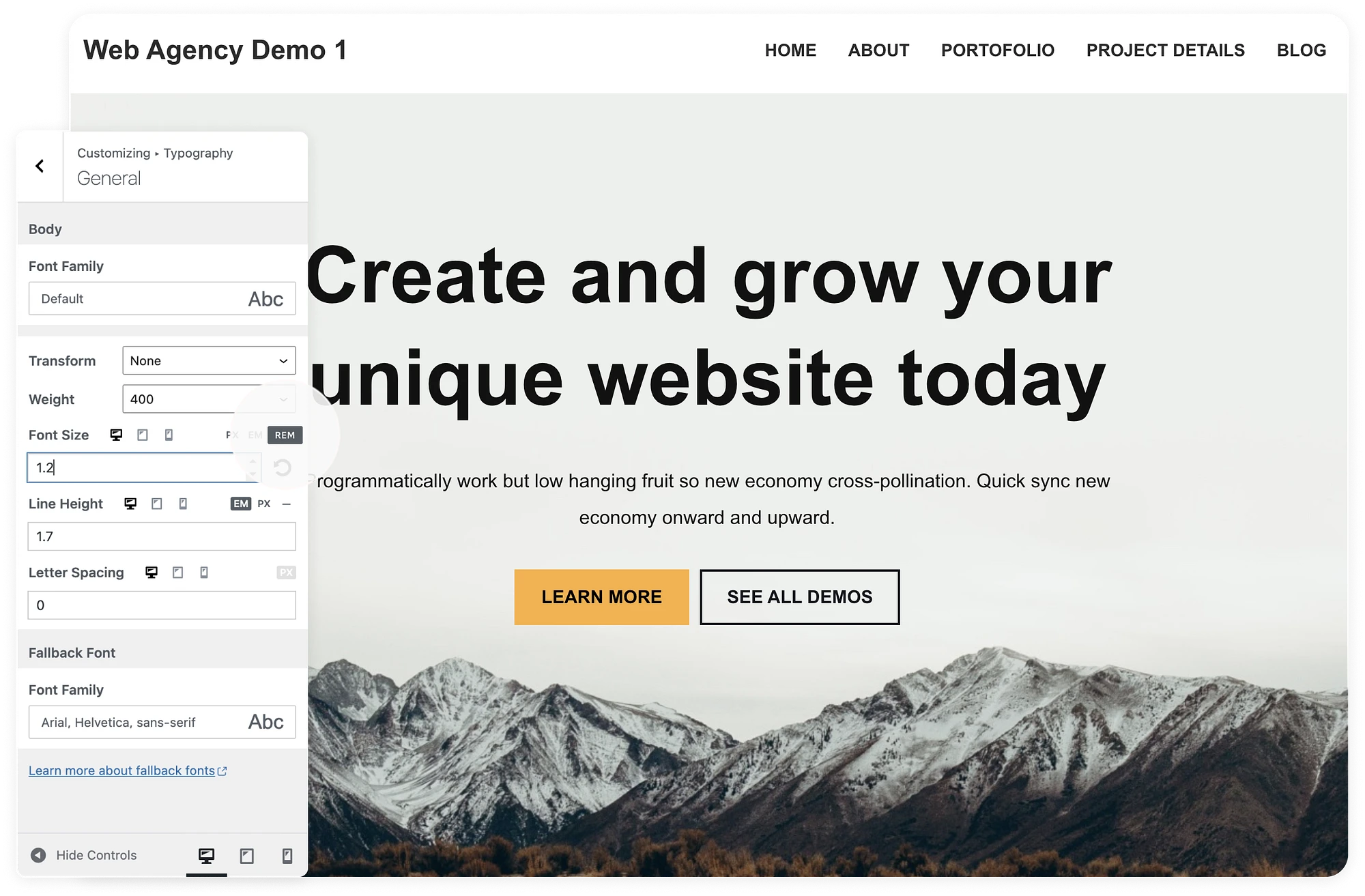Click the LEARN MORE button
The image size is (1365, 896).
pyautogui.click(x=601, y=597)
